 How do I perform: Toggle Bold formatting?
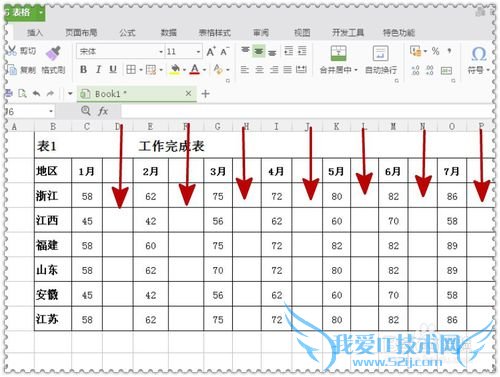point(84,70)
